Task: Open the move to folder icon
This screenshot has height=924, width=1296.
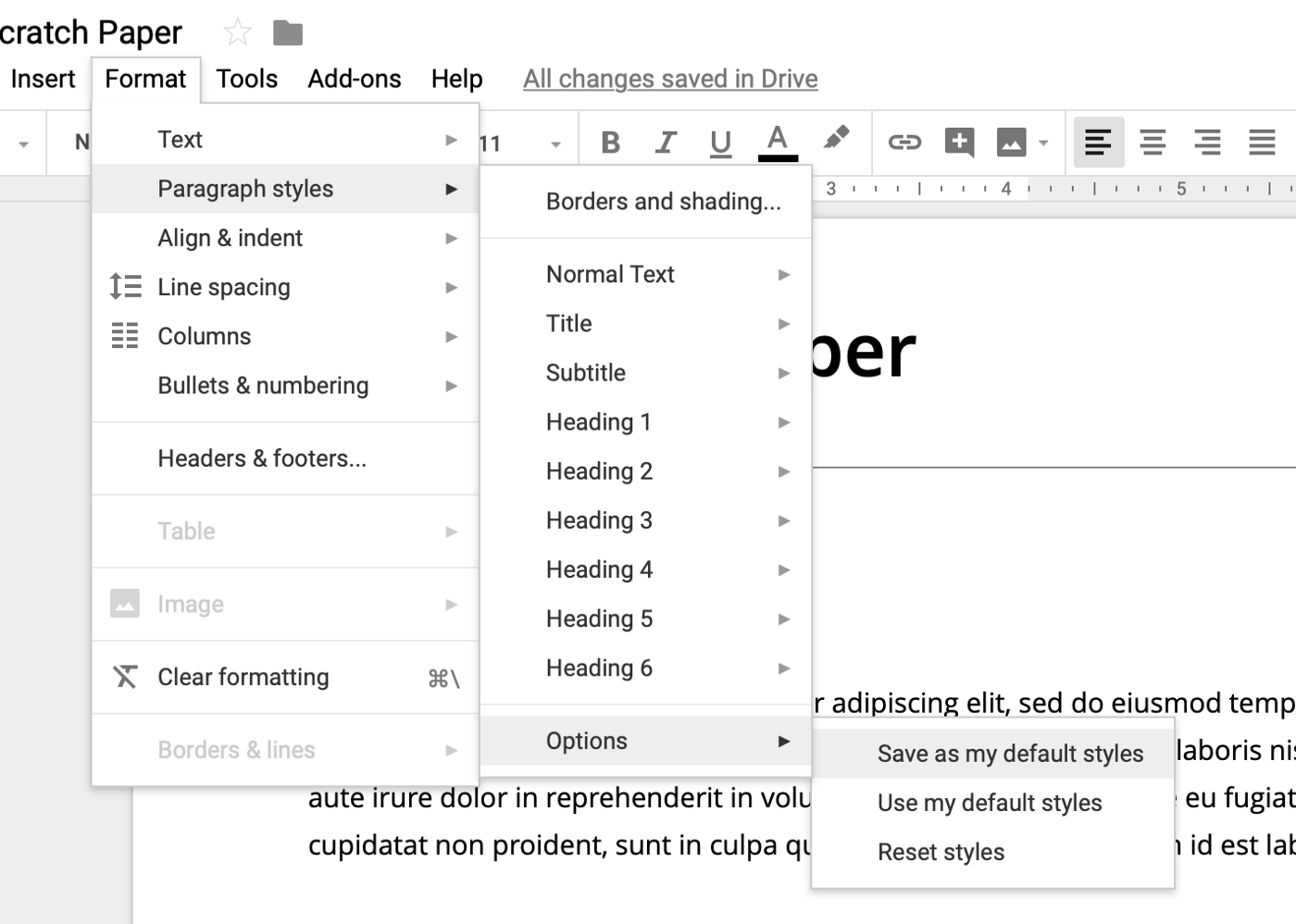Action: click(x=288, y=33)
